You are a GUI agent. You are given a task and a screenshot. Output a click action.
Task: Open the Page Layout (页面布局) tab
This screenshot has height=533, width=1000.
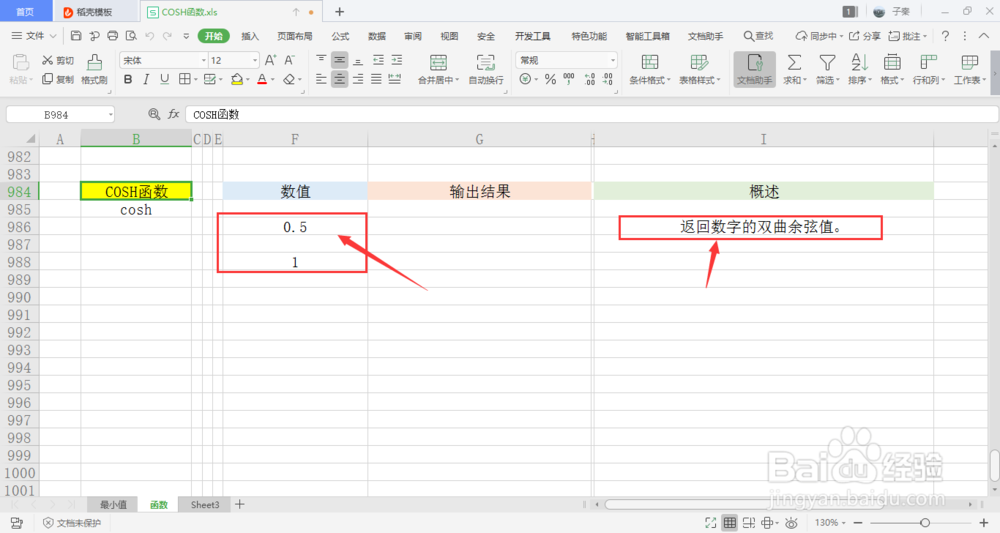(295, 36)
